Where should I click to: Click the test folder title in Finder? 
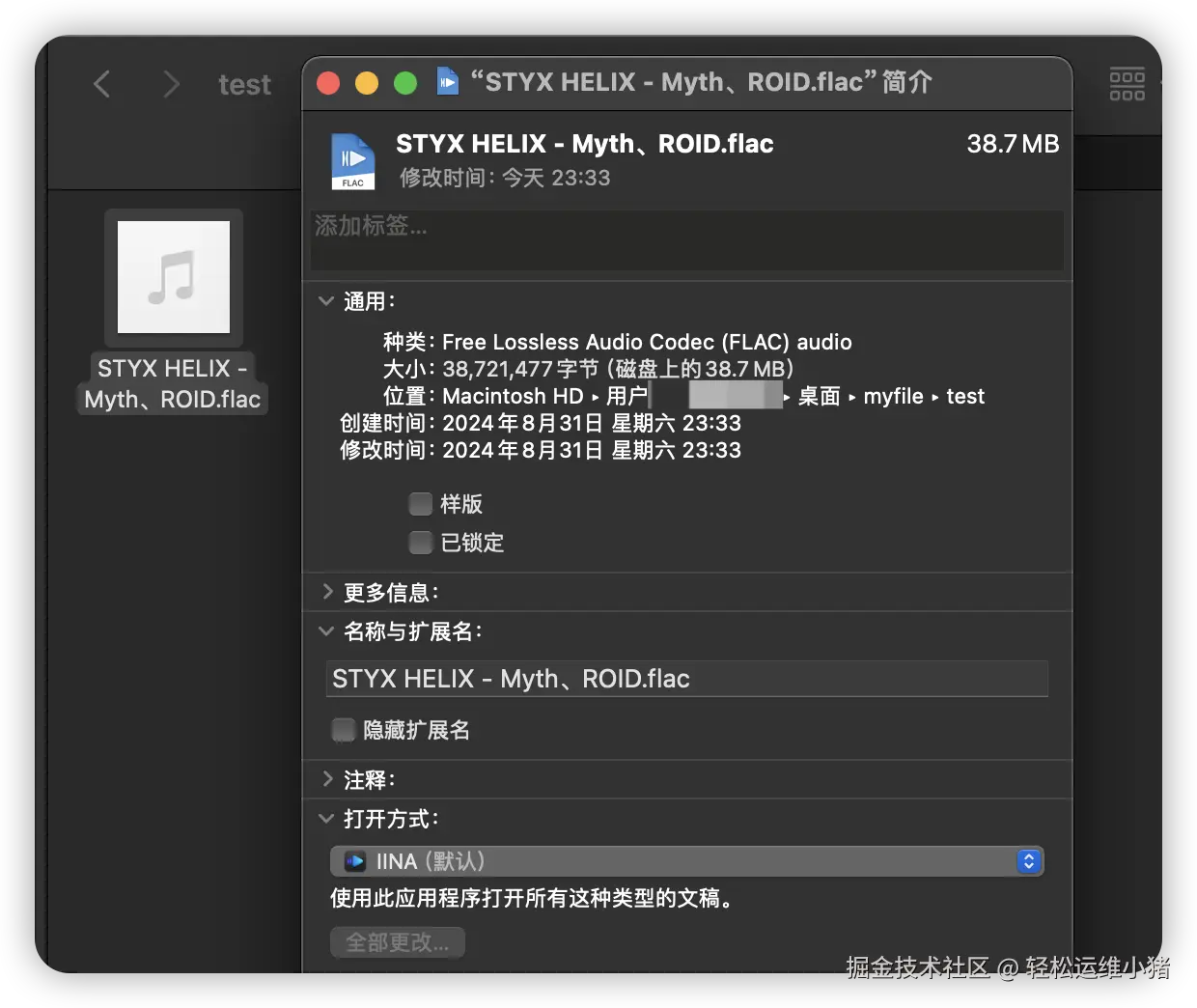click(244, 85)
